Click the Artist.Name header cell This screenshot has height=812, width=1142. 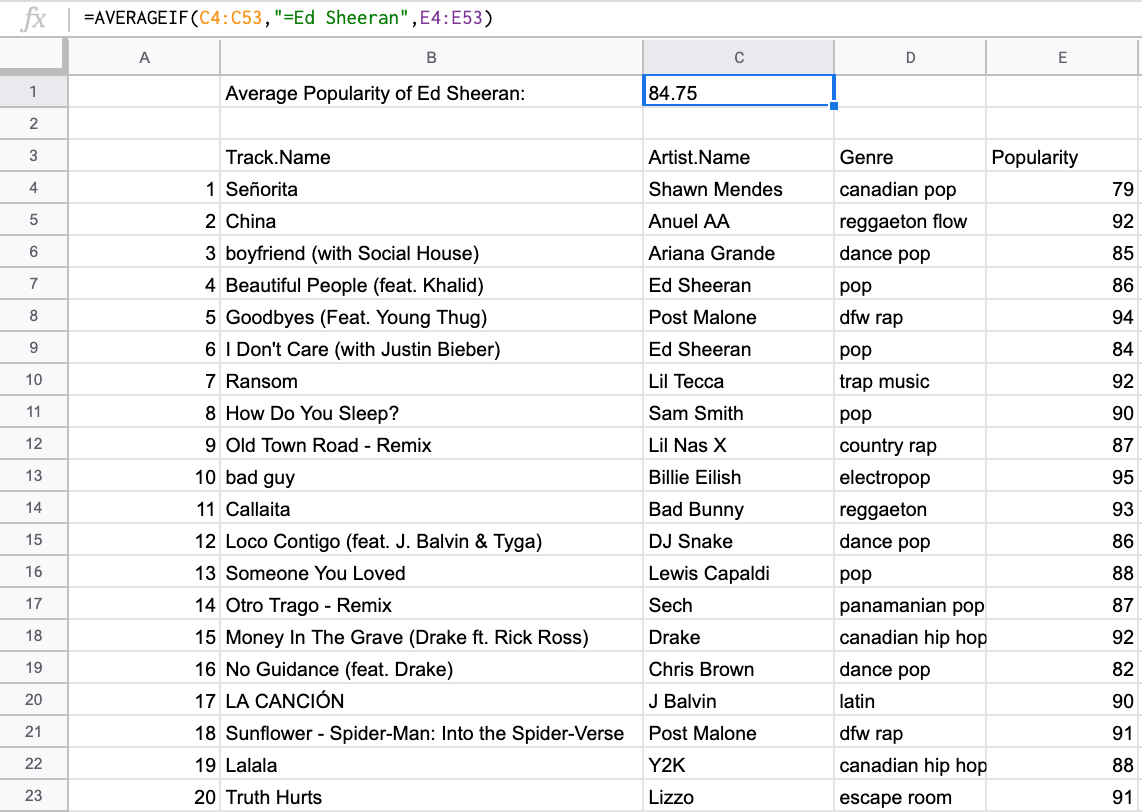pyautogui.click(x=739, y=156)
